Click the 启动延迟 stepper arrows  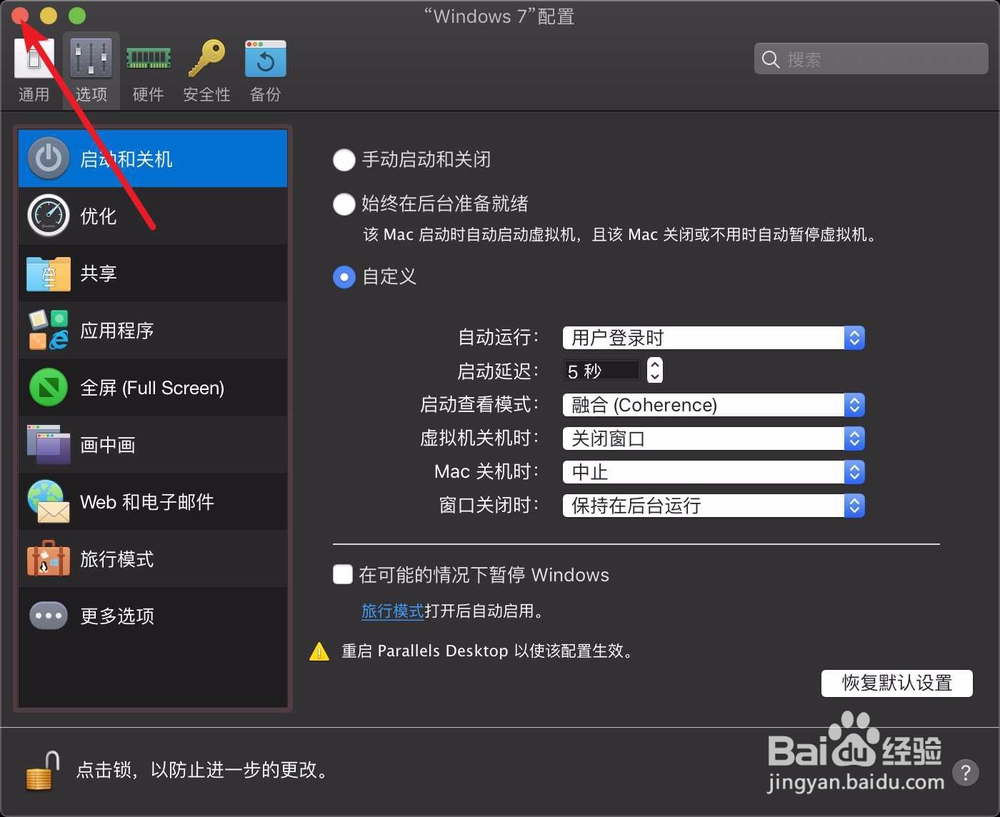[654, 370]
